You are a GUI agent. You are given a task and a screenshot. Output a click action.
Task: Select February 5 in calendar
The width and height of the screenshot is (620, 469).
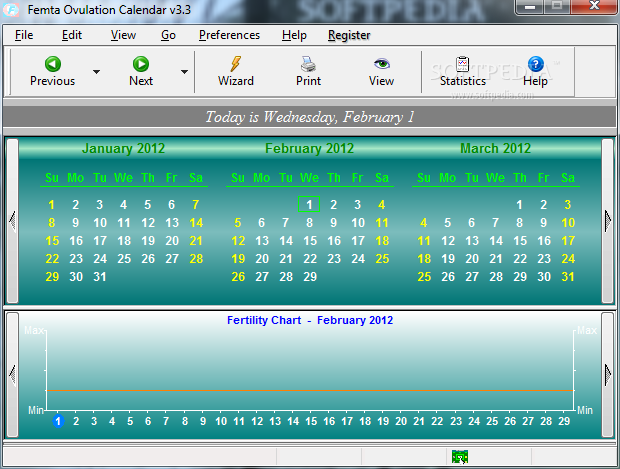pyautogui.click(x=238, y=223)
